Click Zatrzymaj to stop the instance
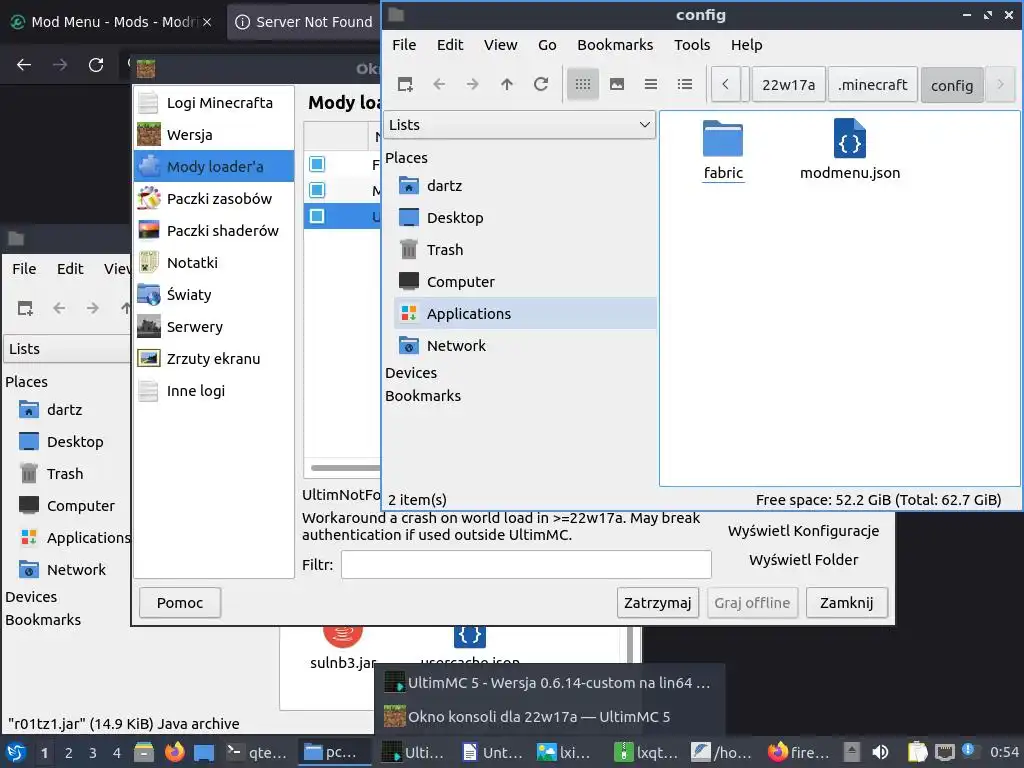Viewport: 1024px width, 768px height. click(658, 603)
